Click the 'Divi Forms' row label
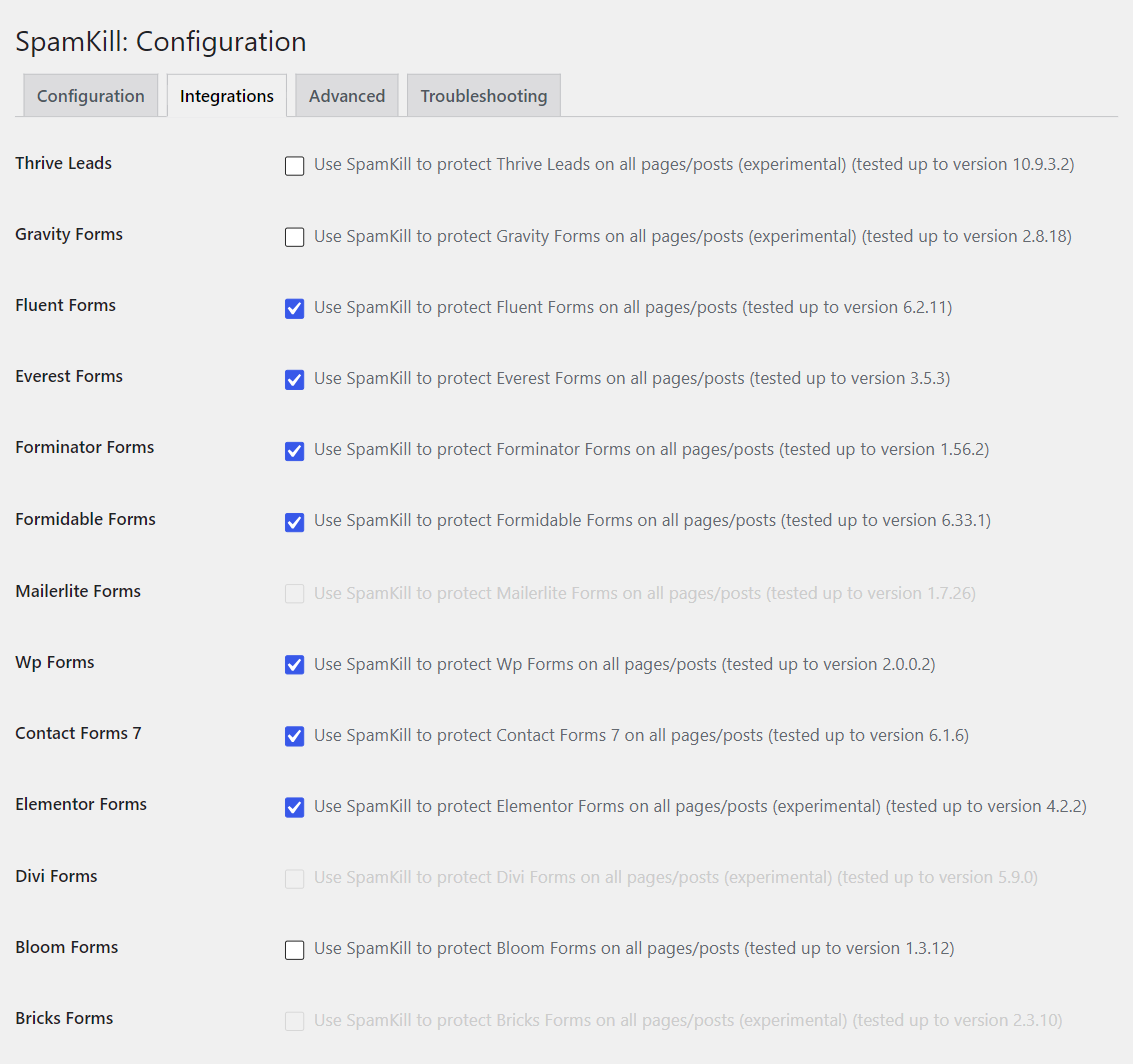Screen dimensions: 1133x1064 click(x=56, y=876)
